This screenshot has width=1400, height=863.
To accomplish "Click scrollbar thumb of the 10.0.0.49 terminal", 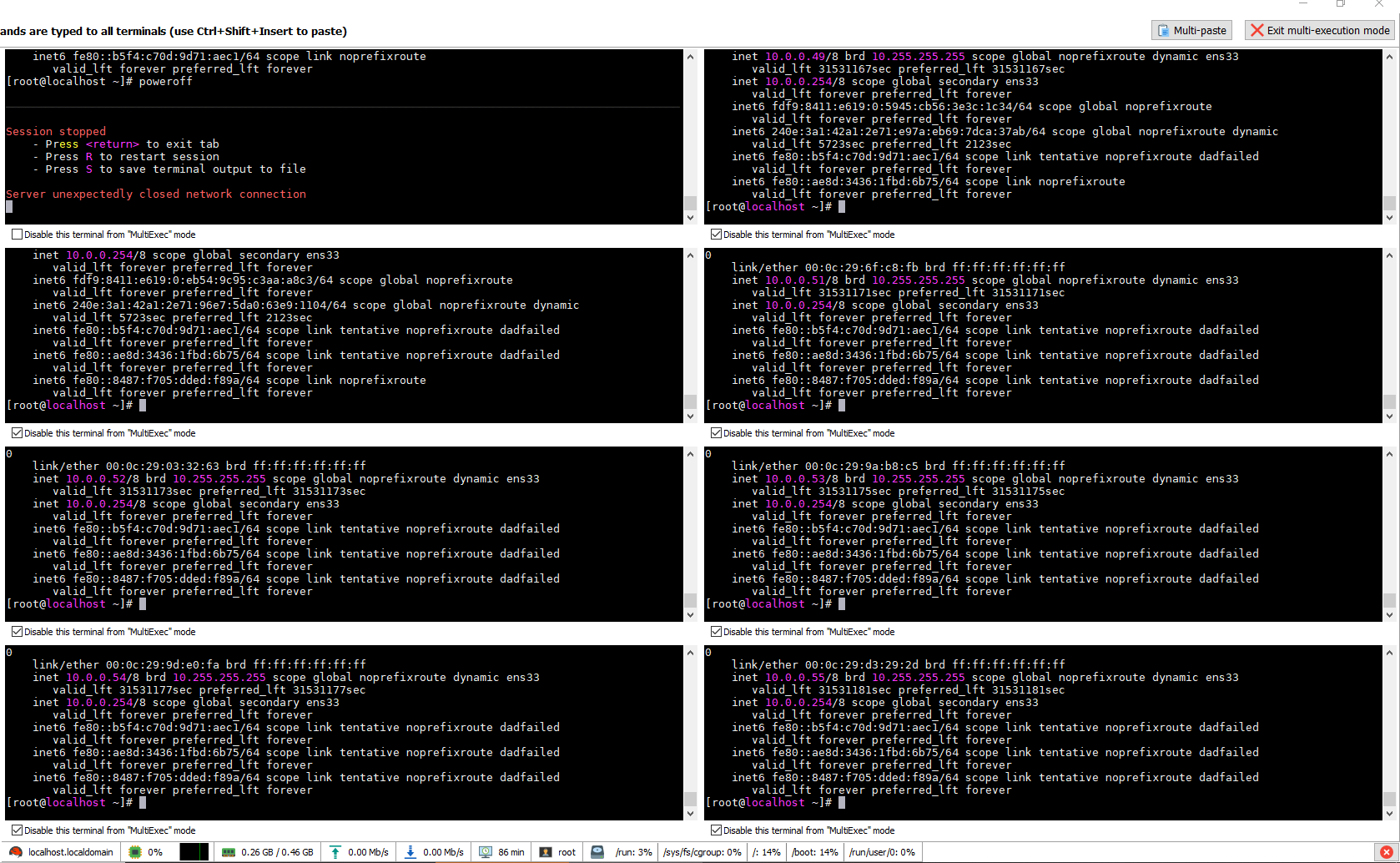I will pyautogui.click(x=1389, y=203).
